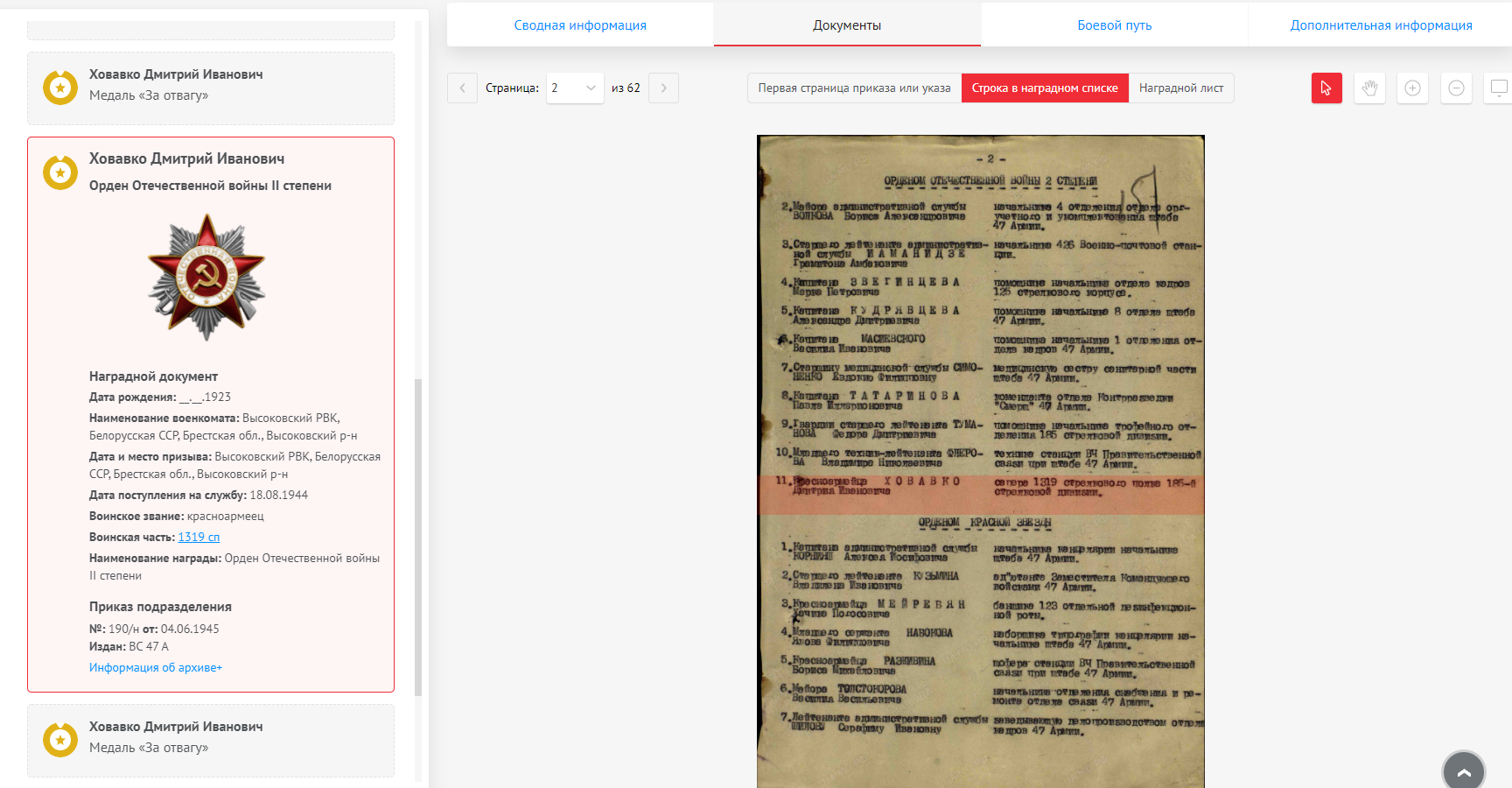
Task: Activate the hand pan tool
Action: coord(1369,88)
